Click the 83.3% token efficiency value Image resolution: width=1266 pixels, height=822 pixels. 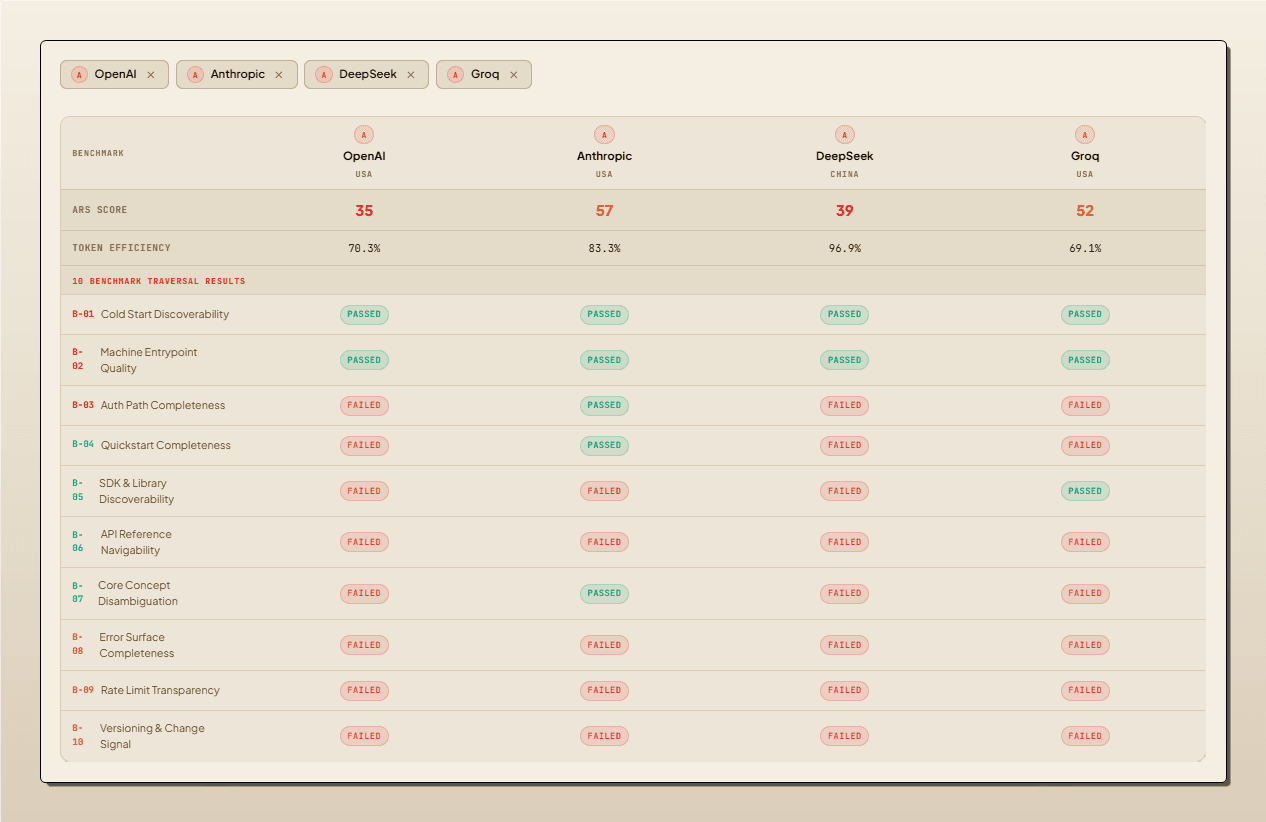coord(604,248)
